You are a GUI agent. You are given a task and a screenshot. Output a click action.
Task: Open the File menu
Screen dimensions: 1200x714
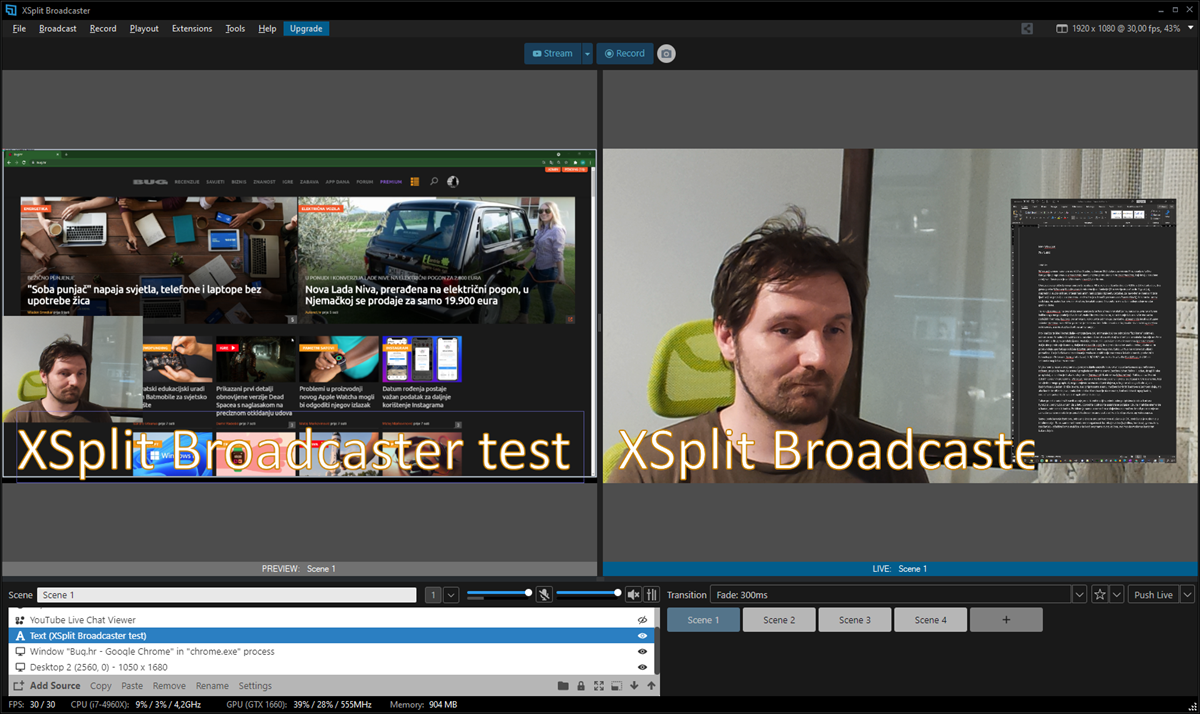tap(20, 29)
